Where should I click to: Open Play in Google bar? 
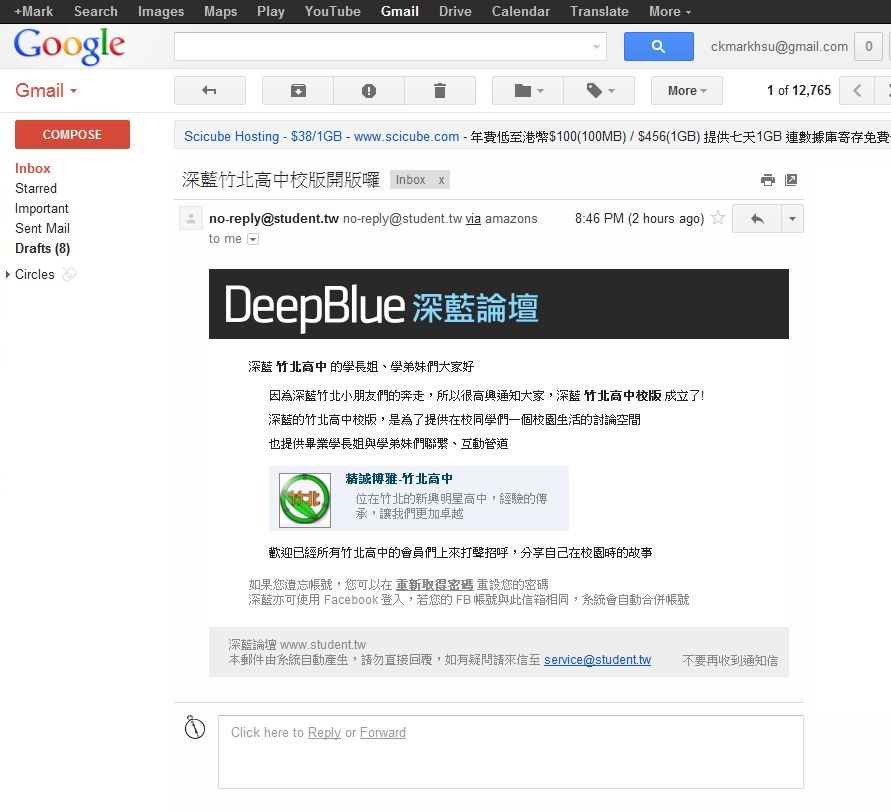[270, 11]
